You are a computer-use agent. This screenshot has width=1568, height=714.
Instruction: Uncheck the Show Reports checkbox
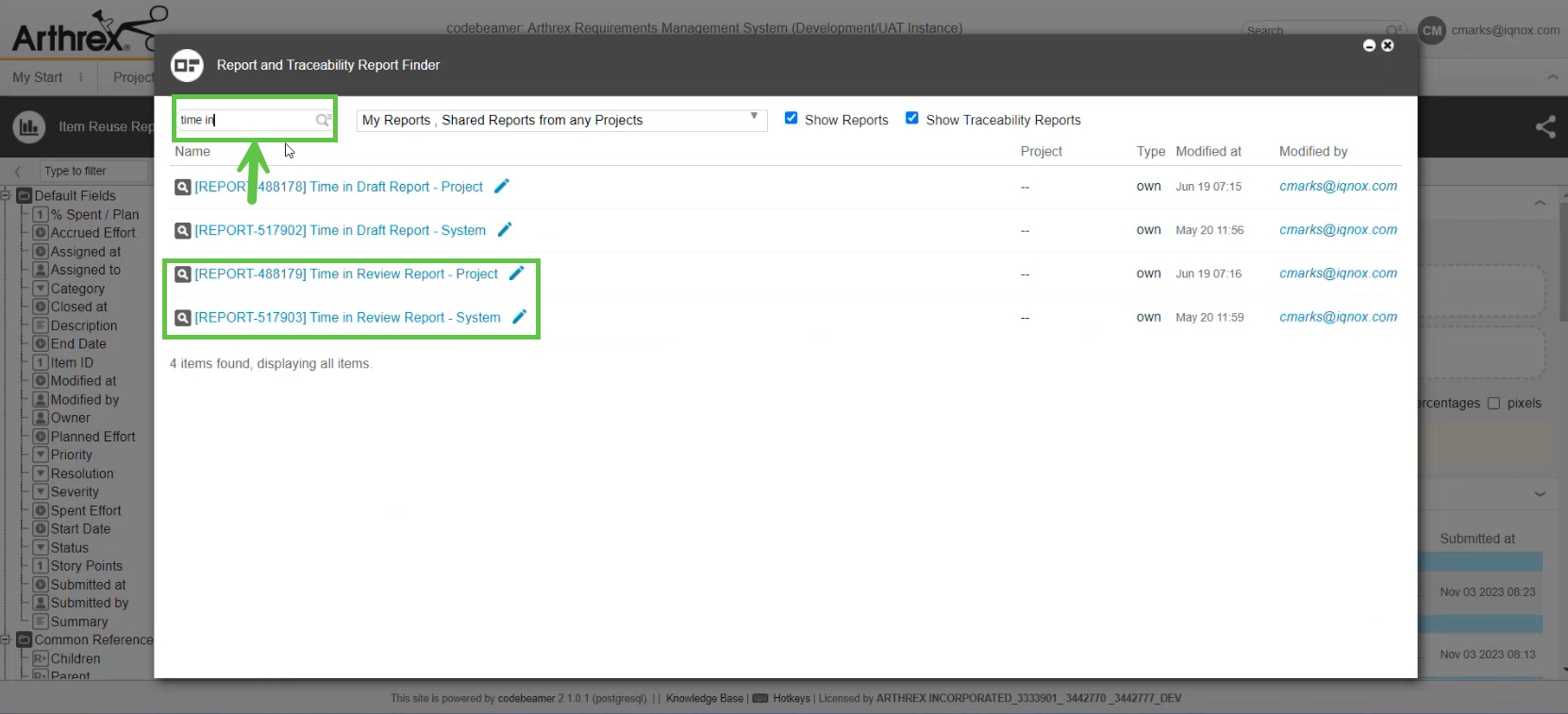pos(792,119)
